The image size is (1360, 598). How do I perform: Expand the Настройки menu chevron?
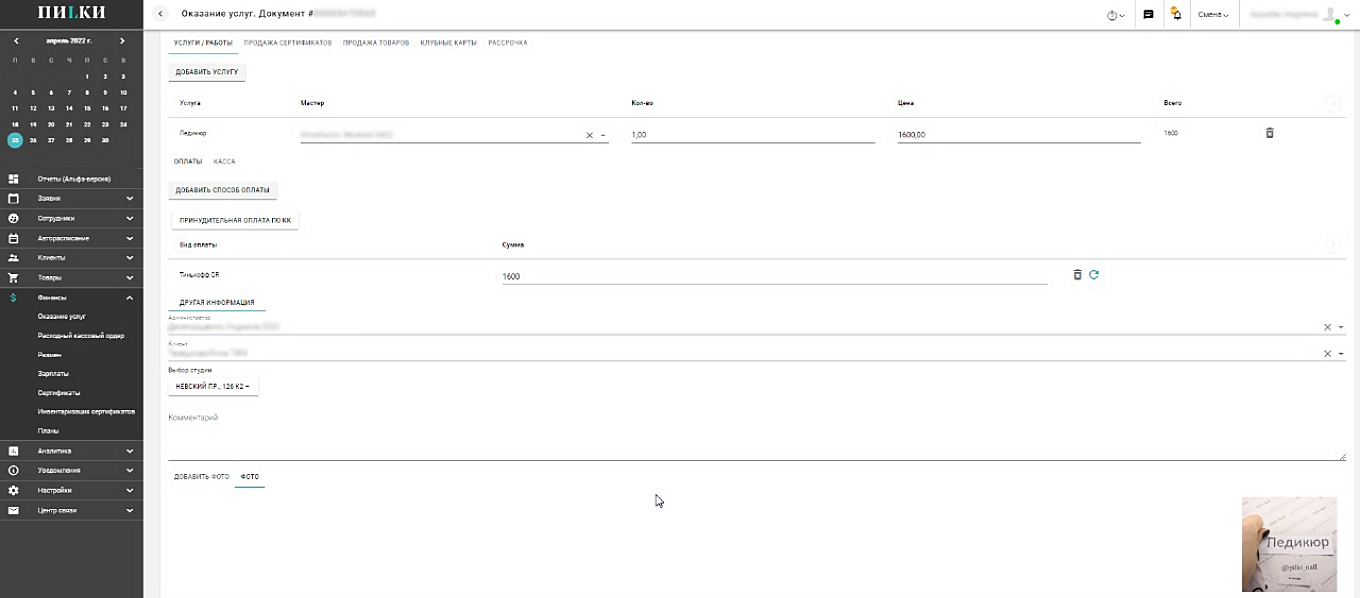coord(130,490)
